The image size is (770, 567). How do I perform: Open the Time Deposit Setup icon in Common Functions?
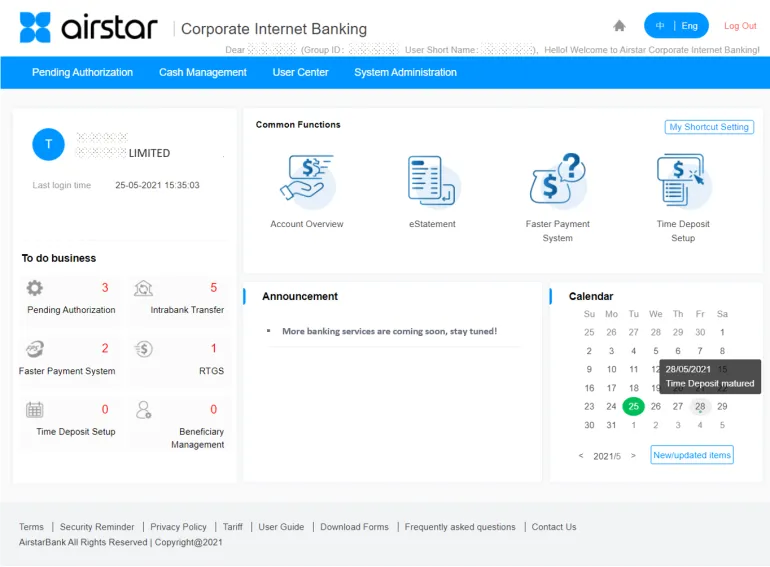point(683,181)
